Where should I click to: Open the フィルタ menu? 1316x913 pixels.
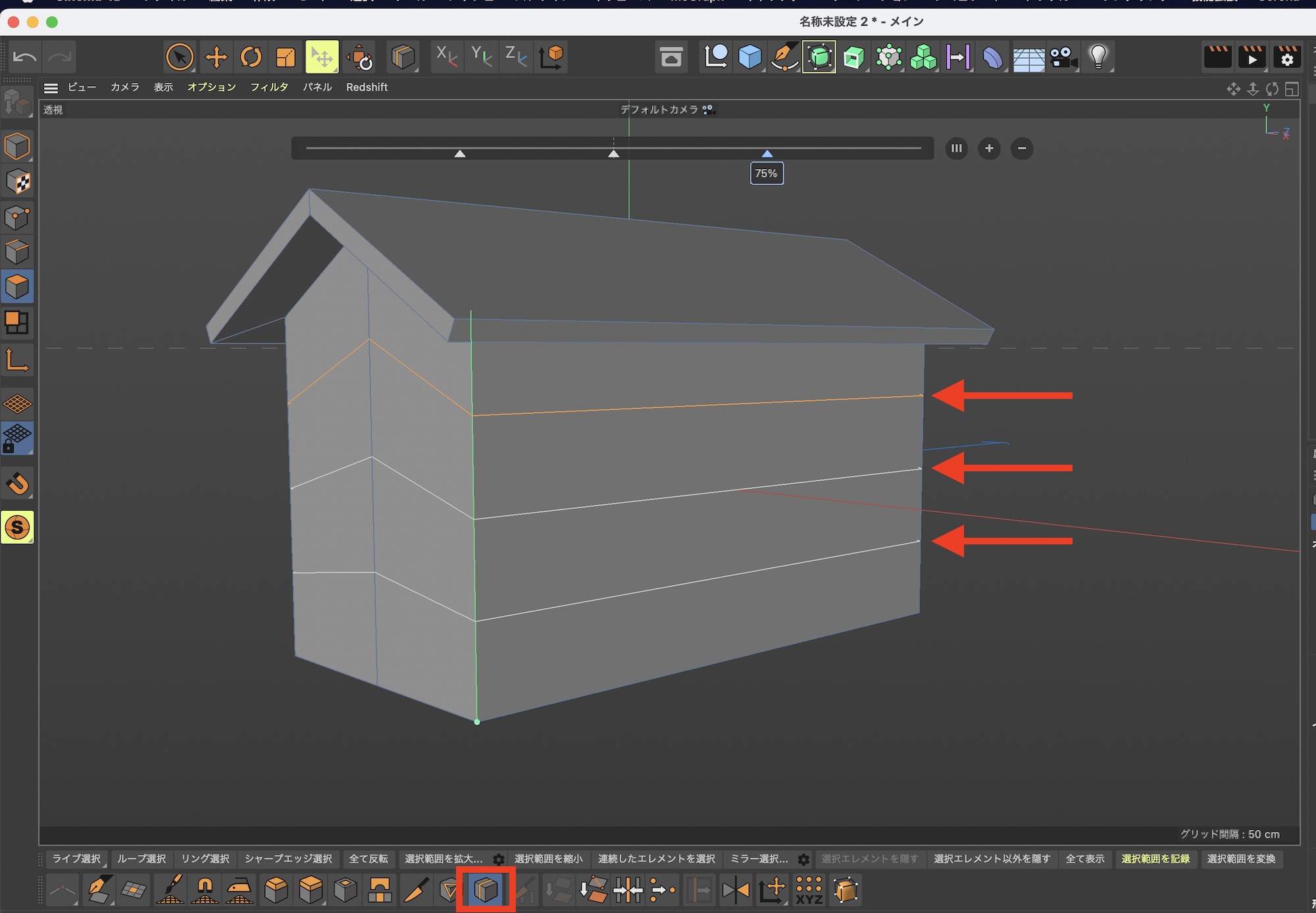point(268,88)
